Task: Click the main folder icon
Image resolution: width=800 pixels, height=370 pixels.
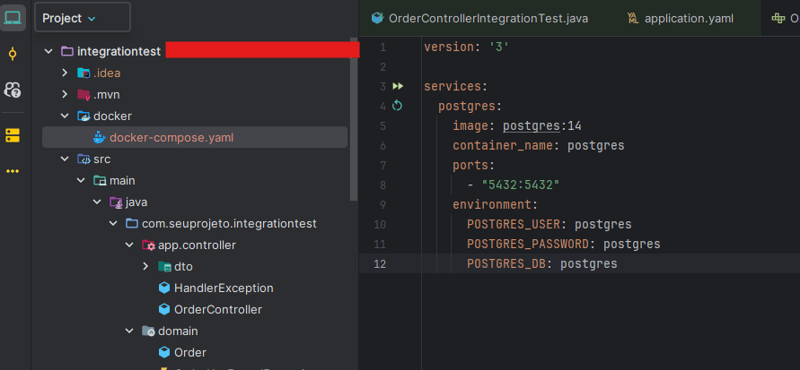Action: 99,181
